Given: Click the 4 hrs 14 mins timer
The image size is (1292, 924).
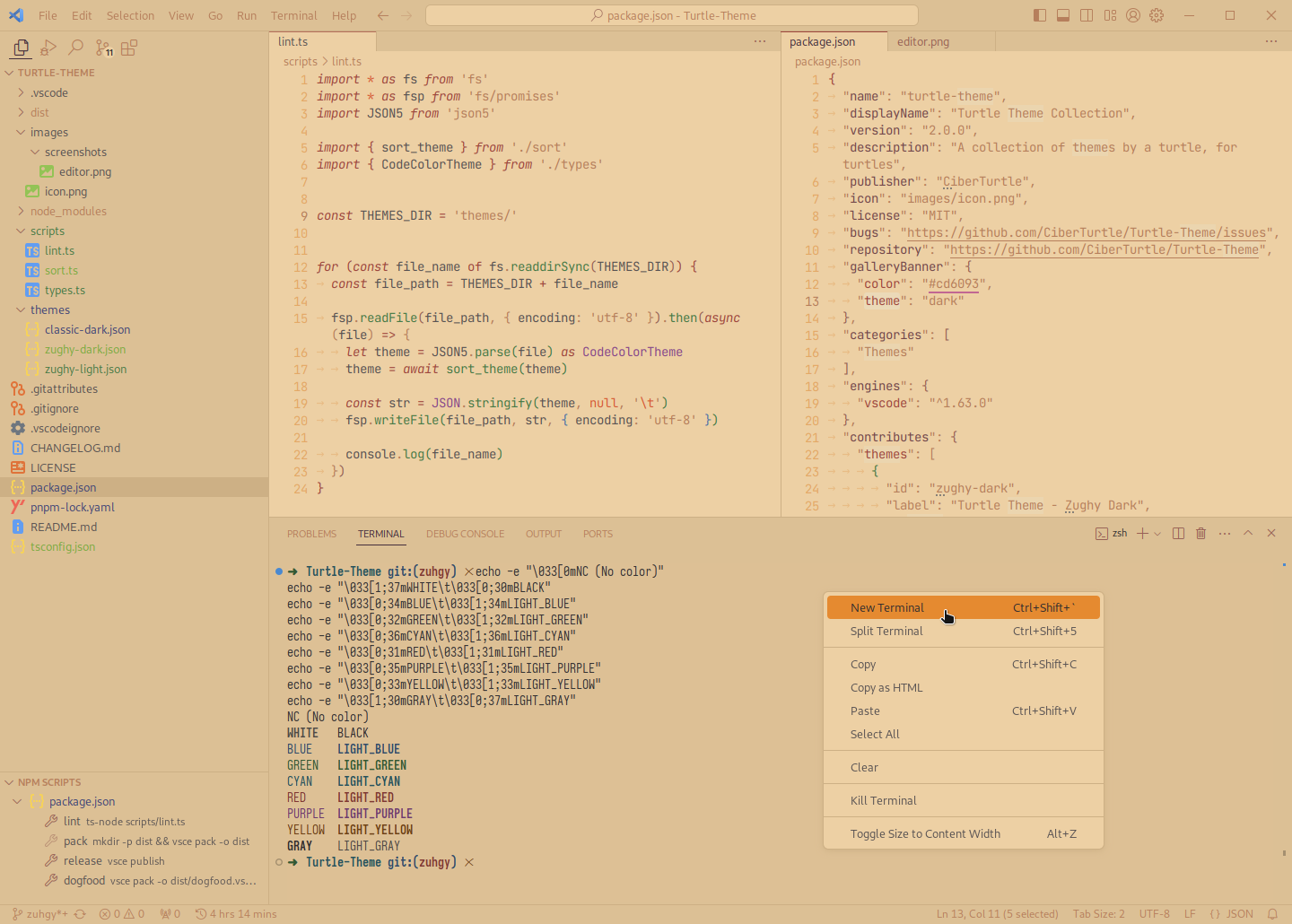Looking at the screenshot, I should pyautogui.click(x=236, y=914).
